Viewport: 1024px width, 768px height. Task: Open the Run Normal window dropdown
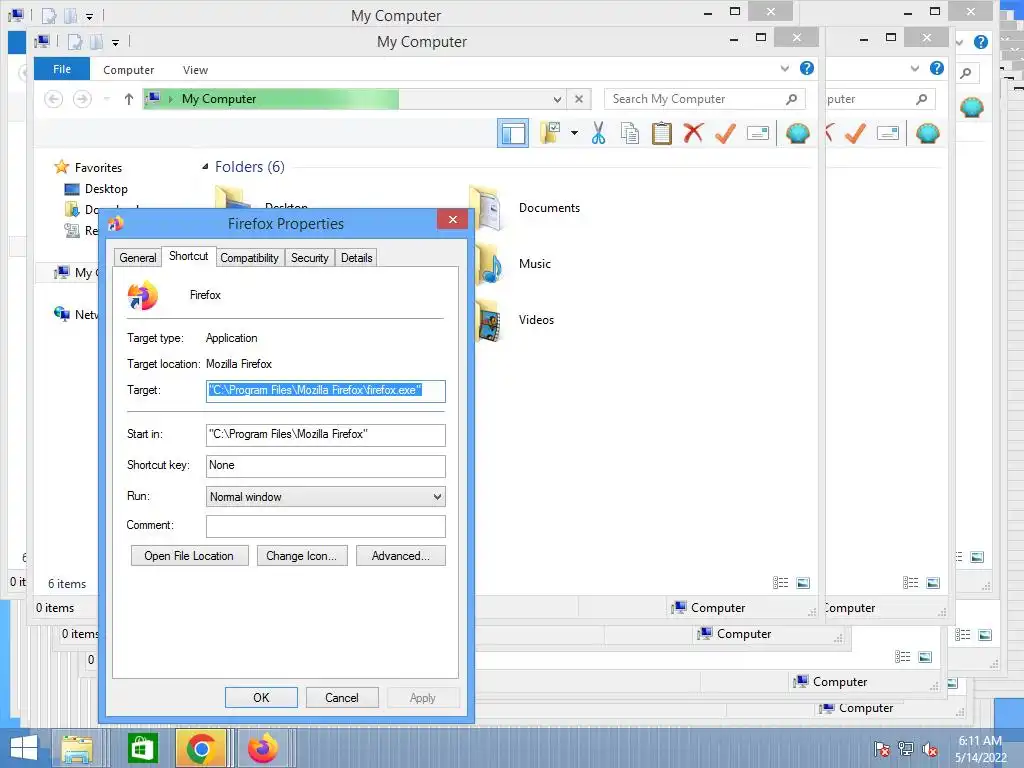pos(325,497)
